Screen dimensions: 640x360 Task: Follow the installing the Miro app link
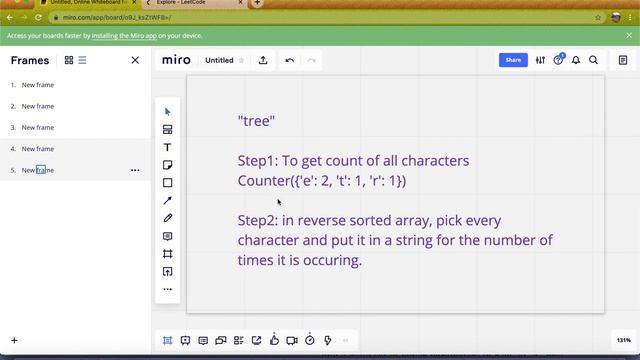[124, 36]
